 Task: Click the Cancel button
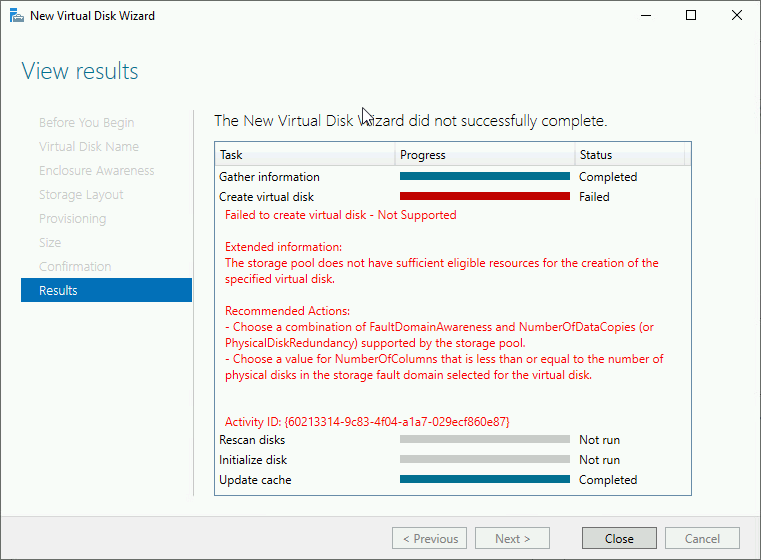[x=702, y=538]
